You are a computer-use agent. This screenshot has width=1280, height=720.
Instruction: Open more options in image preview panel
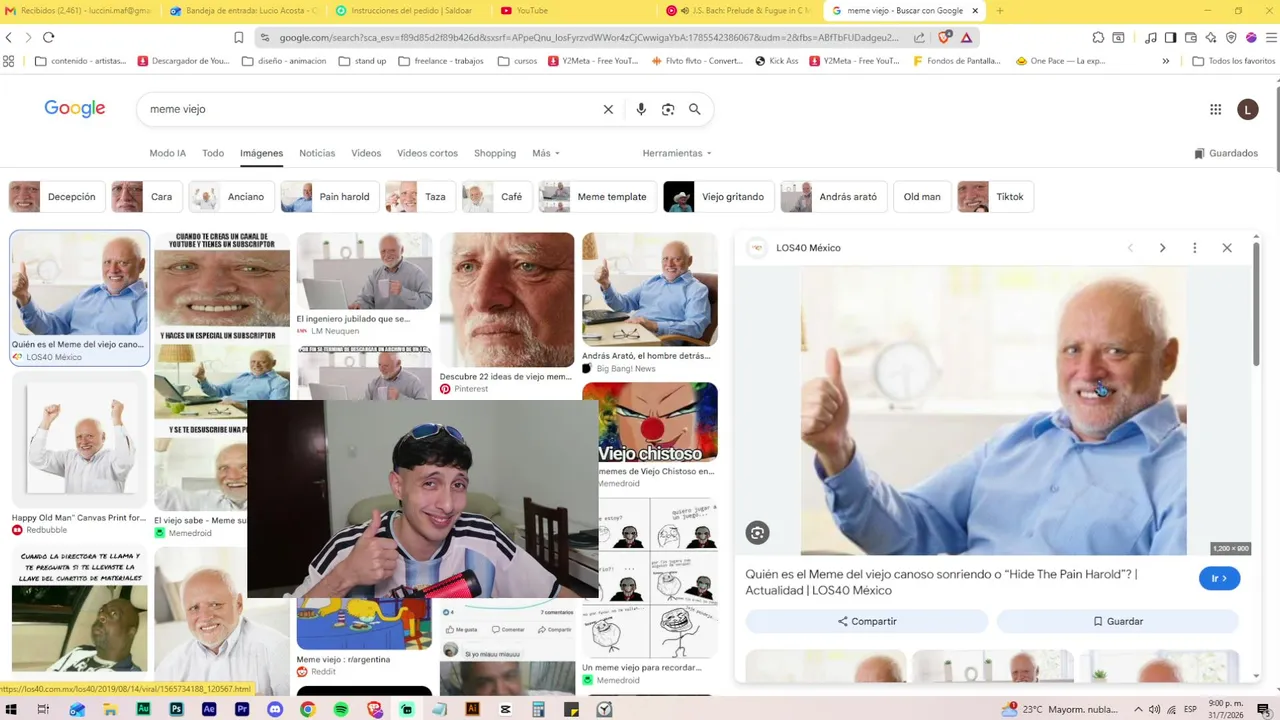1194,248
